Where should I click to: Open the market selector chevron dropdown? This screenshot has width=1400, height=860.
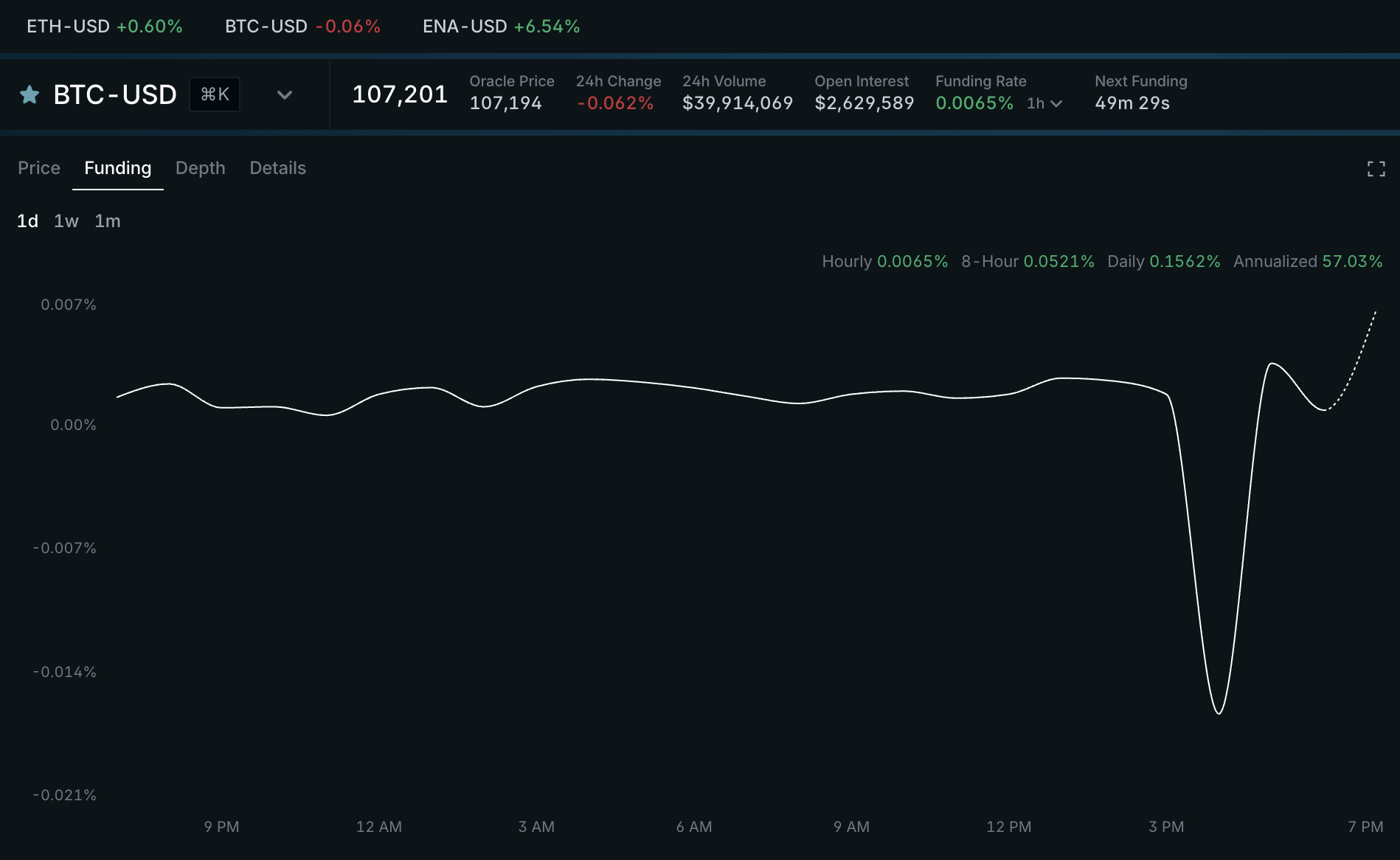click(x=285, y=94)
